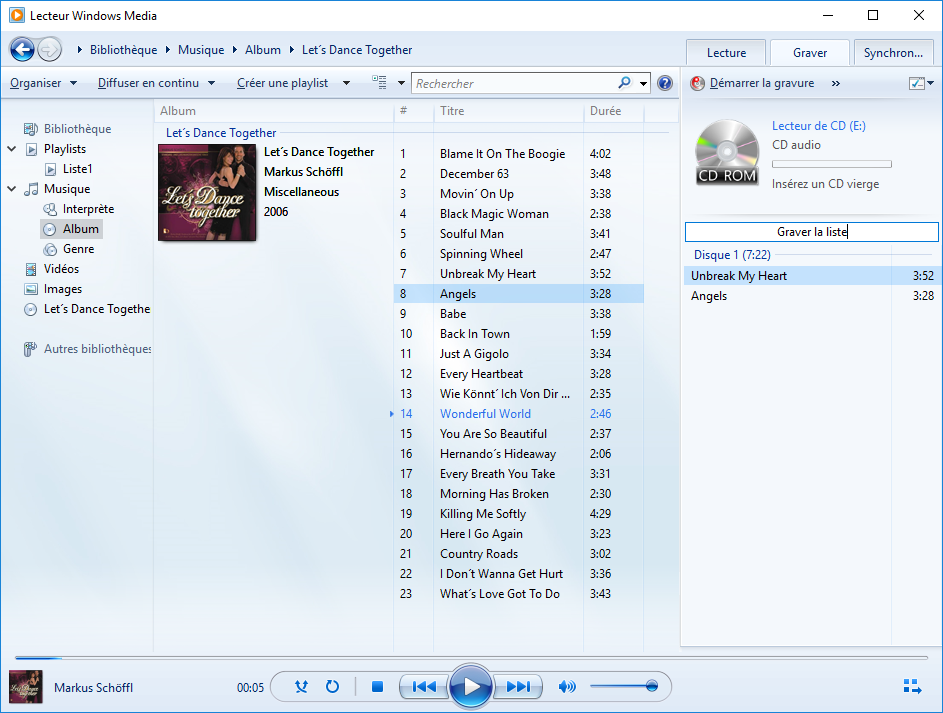Click the playback seek bar

(x=472, y=658)
